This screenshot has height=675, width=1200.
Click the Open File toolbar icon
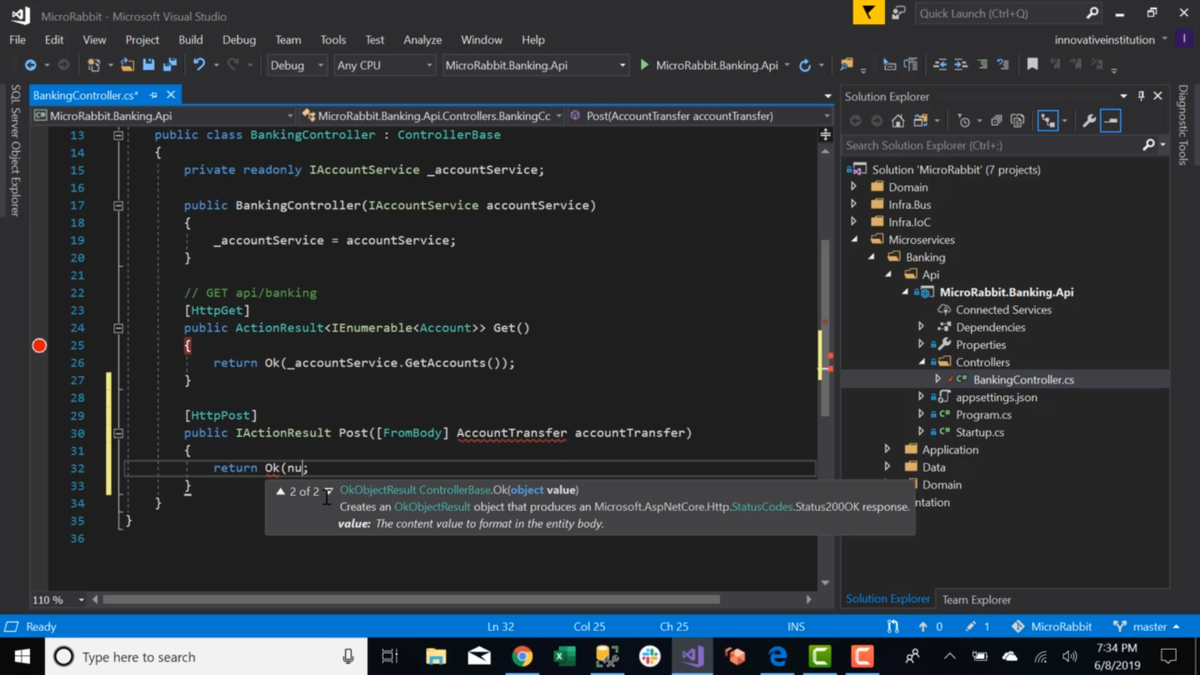[x=127, y=65]
